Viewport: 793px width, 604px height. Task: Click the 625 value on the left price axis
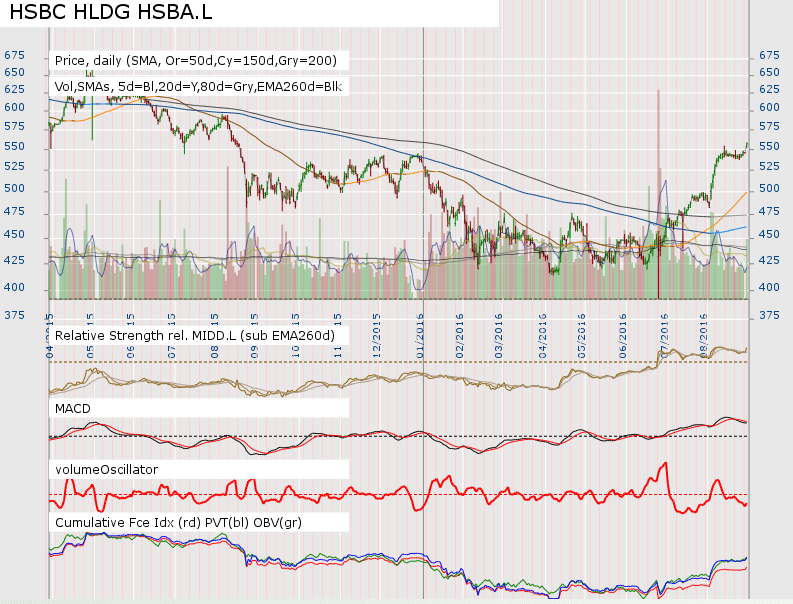[14, 89]
